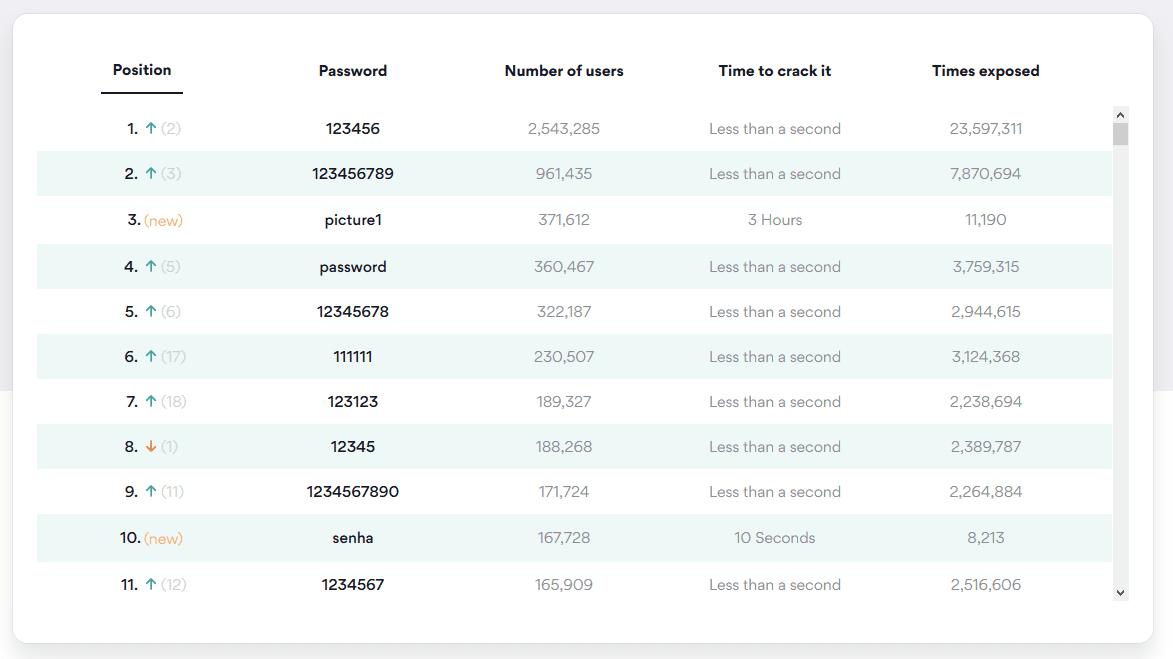The width and height of the screenshot is (1173, 659).
Task: Click the up arrow next to position 2
Action: point(151,174)
